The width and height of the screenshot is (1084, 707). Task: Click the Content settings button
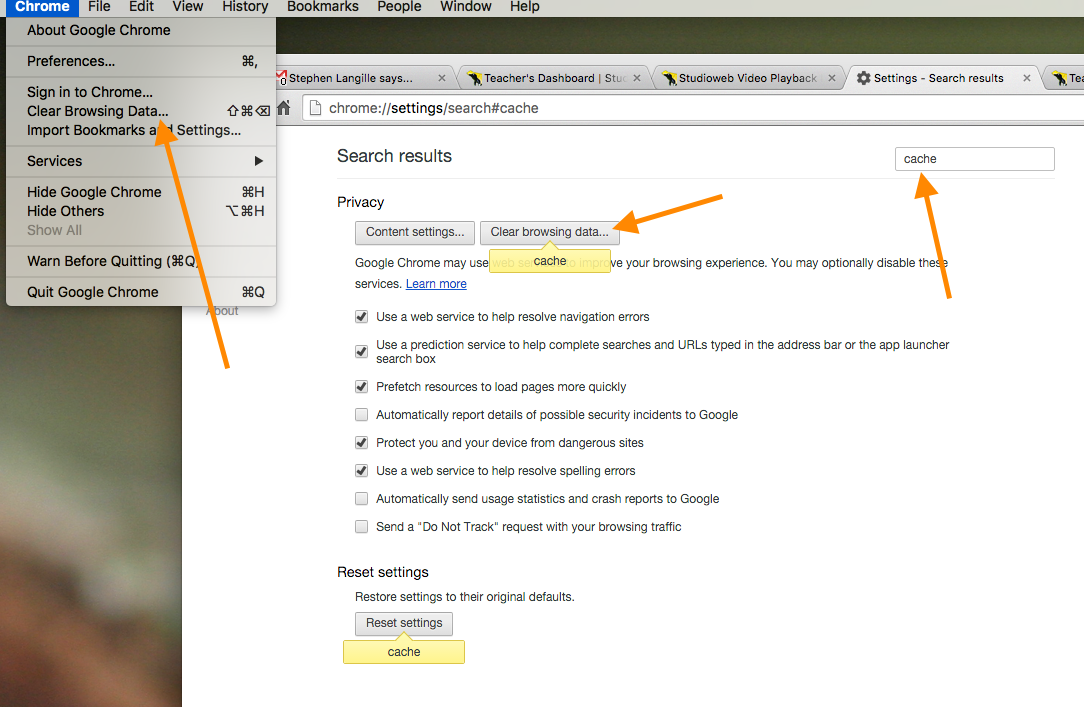415,232
